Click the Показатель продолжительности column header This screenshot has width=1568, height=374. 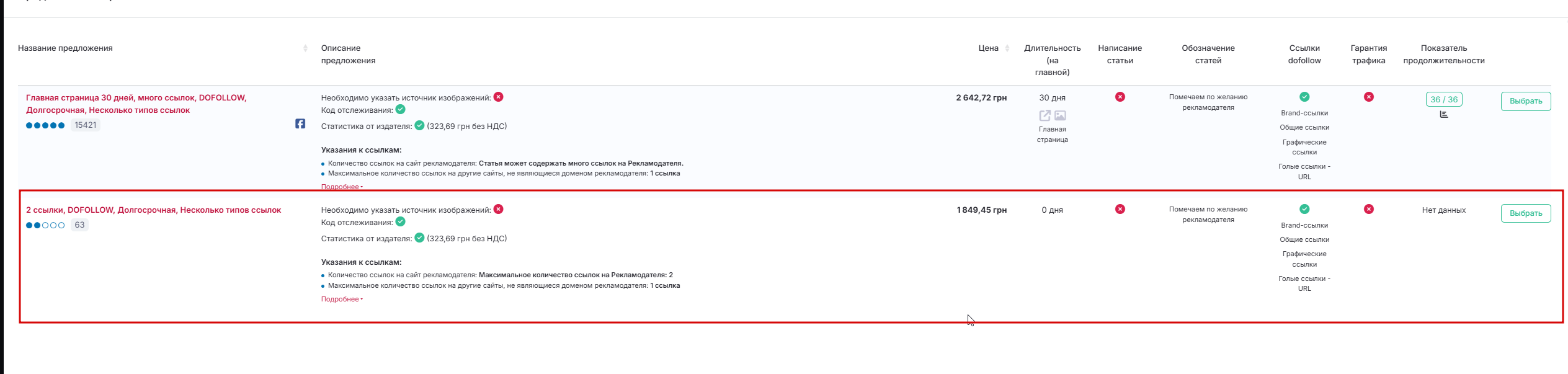(x=1444, y=54)
